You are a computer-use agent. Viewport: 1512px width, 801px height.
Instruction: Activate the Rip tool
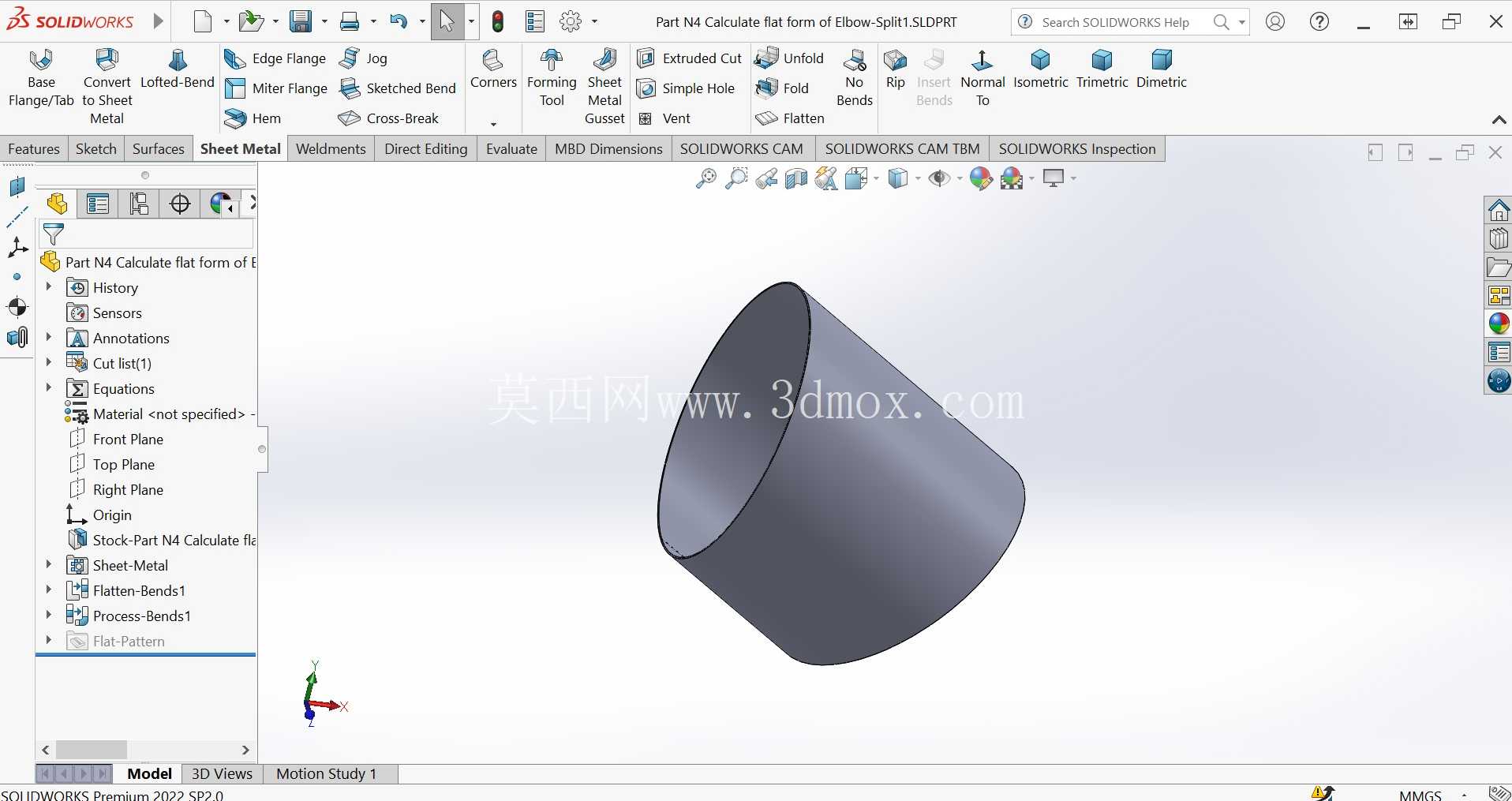click(x=896, y=69)
